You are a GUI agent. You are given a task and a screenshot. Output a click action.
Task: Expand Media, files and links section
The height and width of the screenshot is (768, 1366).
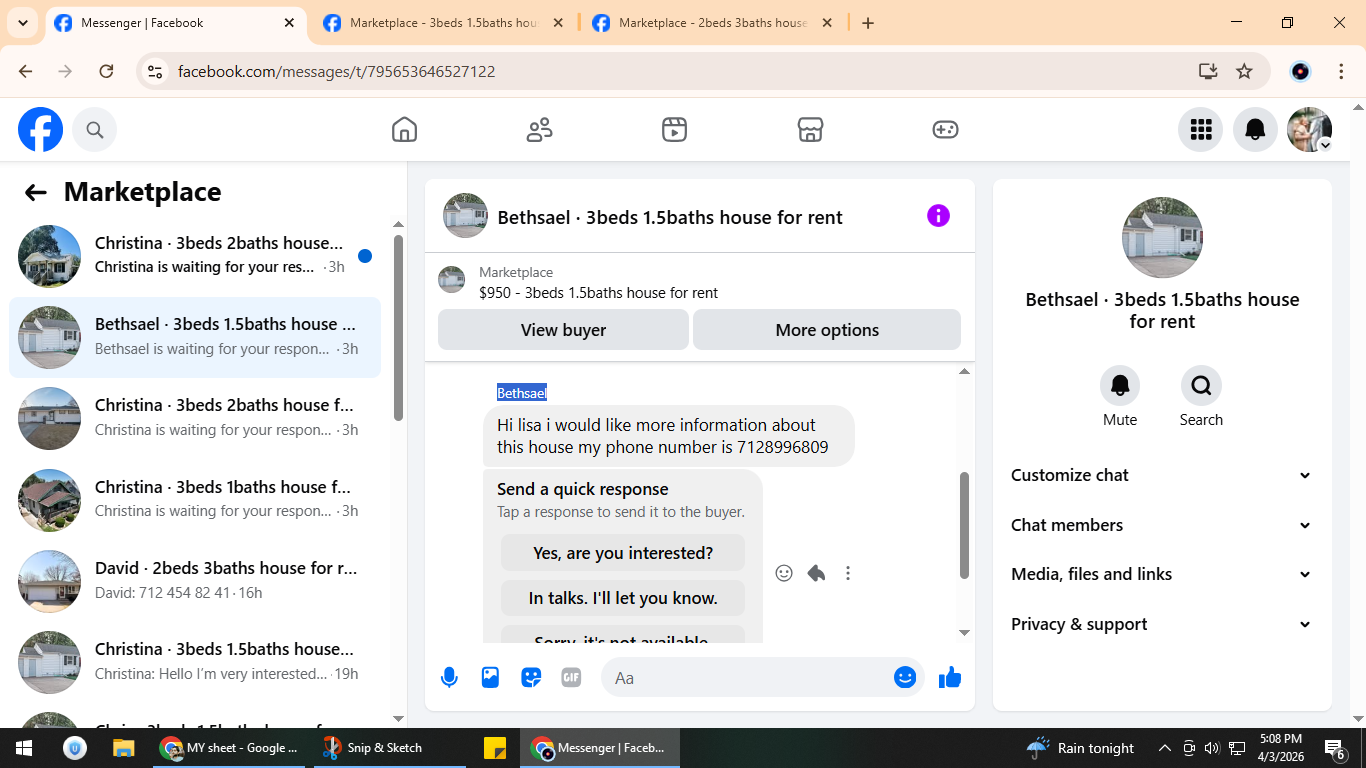[1162, 574]
